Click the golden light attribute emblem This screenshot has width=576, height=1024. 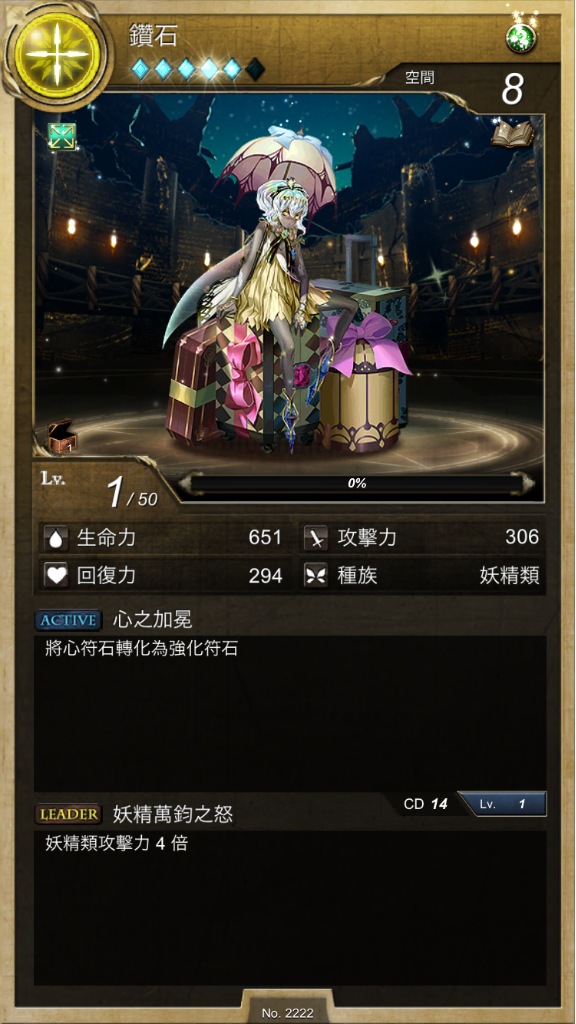point(57,54)
